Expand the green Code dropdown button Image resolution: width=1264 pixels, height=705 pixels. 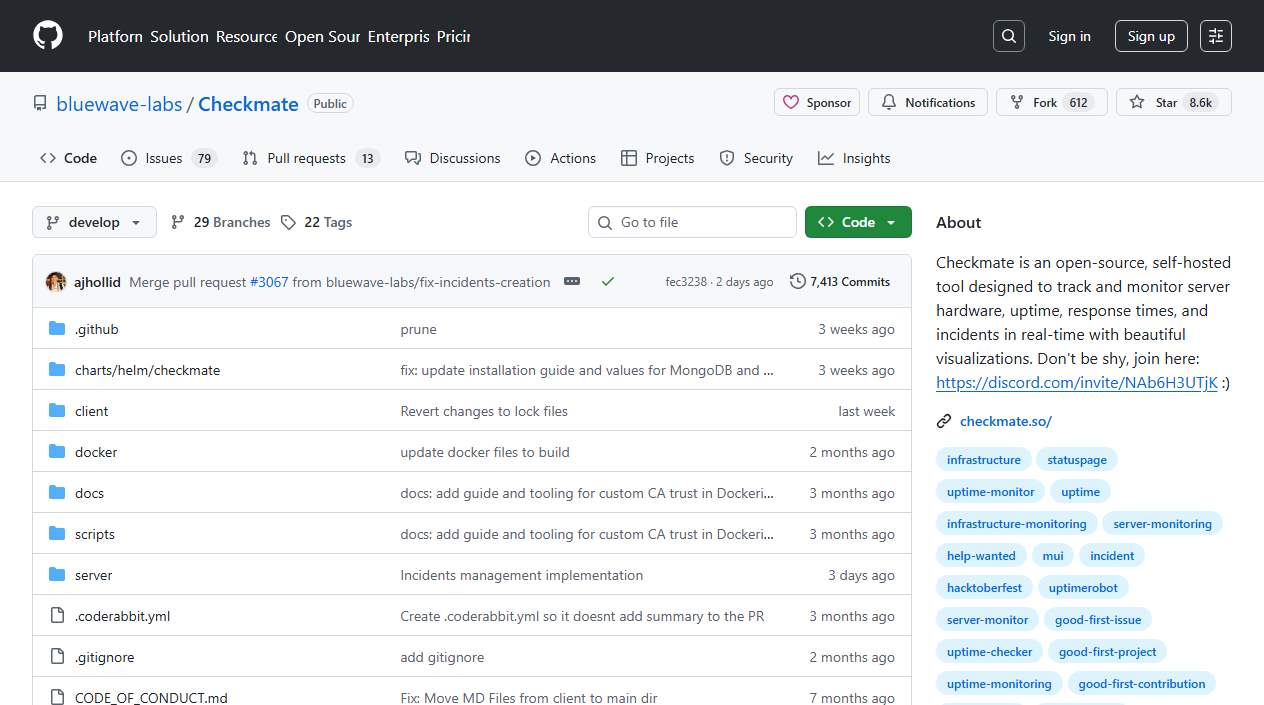point(858,222)
